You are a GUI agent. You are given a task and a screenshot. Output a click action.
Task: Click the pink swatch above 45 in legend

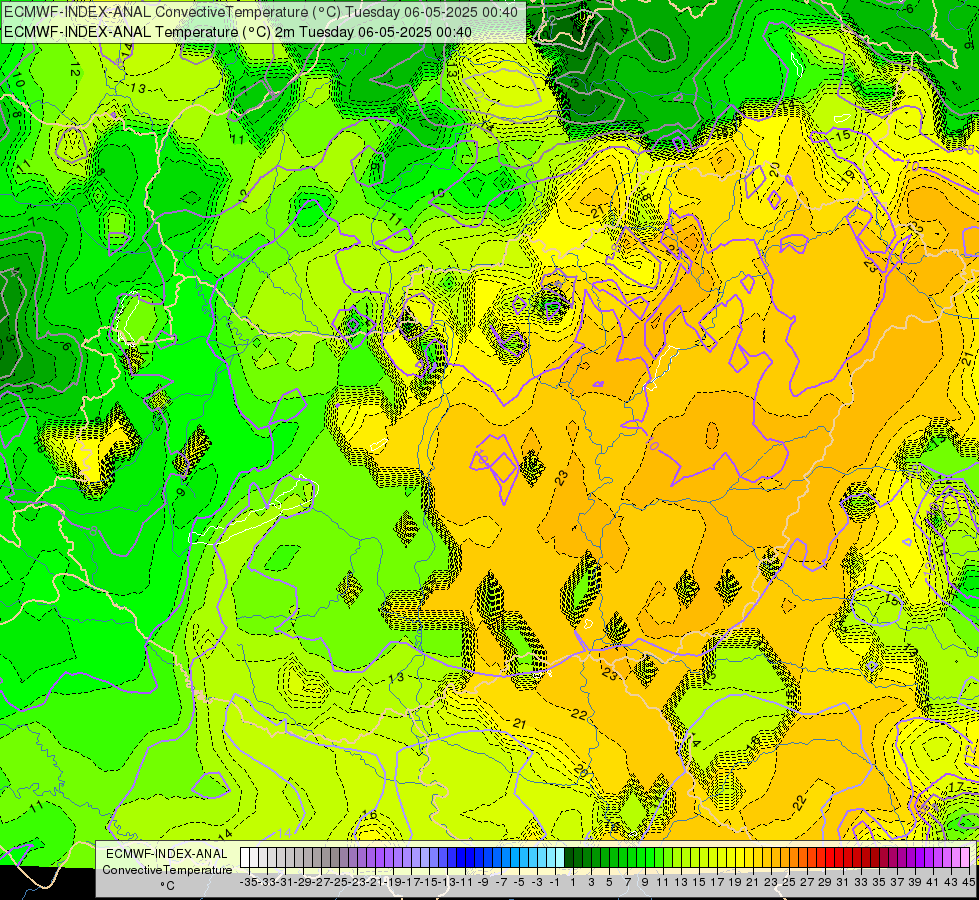point(965,858)
